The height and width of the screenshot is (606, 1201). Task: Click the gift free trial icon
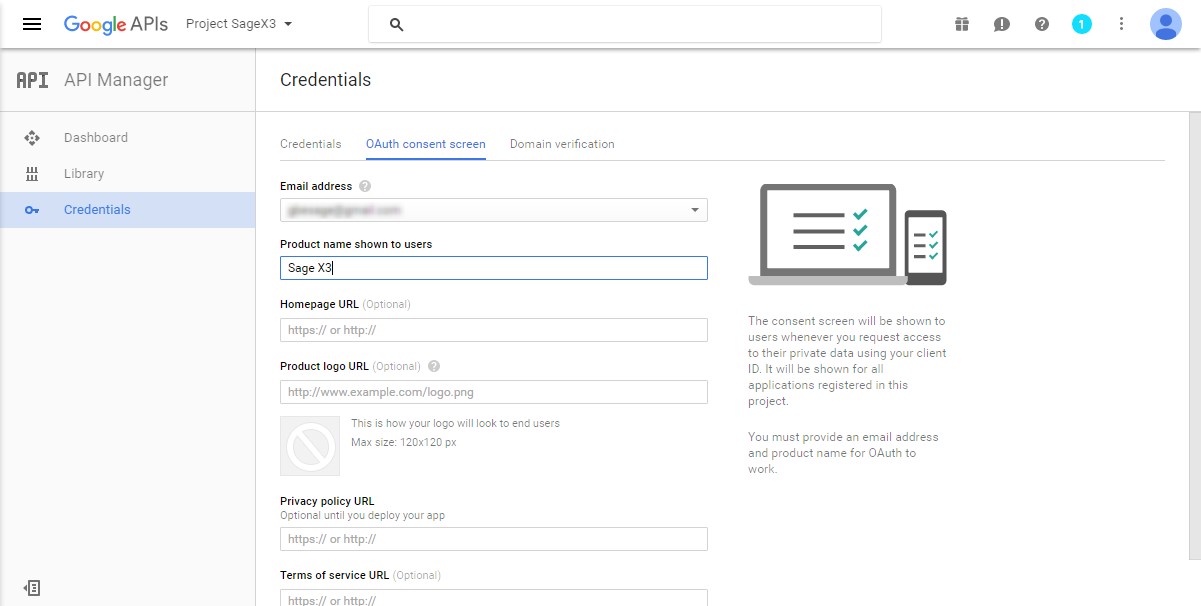[x=962, y=24]
